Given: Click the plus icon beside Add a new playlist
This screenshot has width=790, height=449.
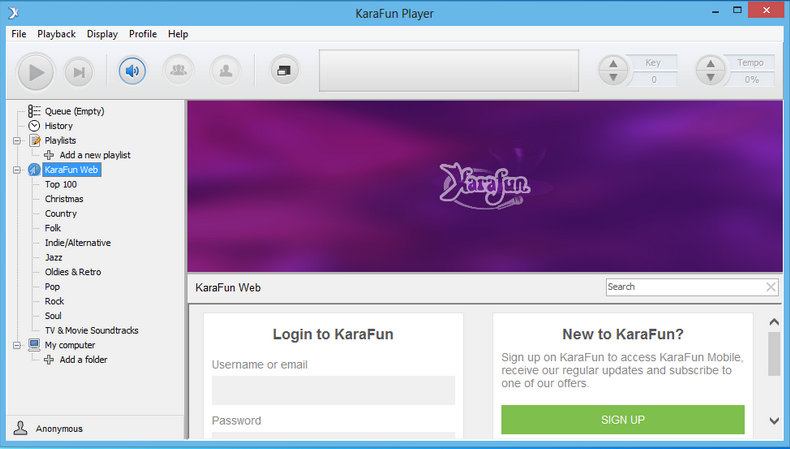Looking at the screenshot, I should (49, 155).
